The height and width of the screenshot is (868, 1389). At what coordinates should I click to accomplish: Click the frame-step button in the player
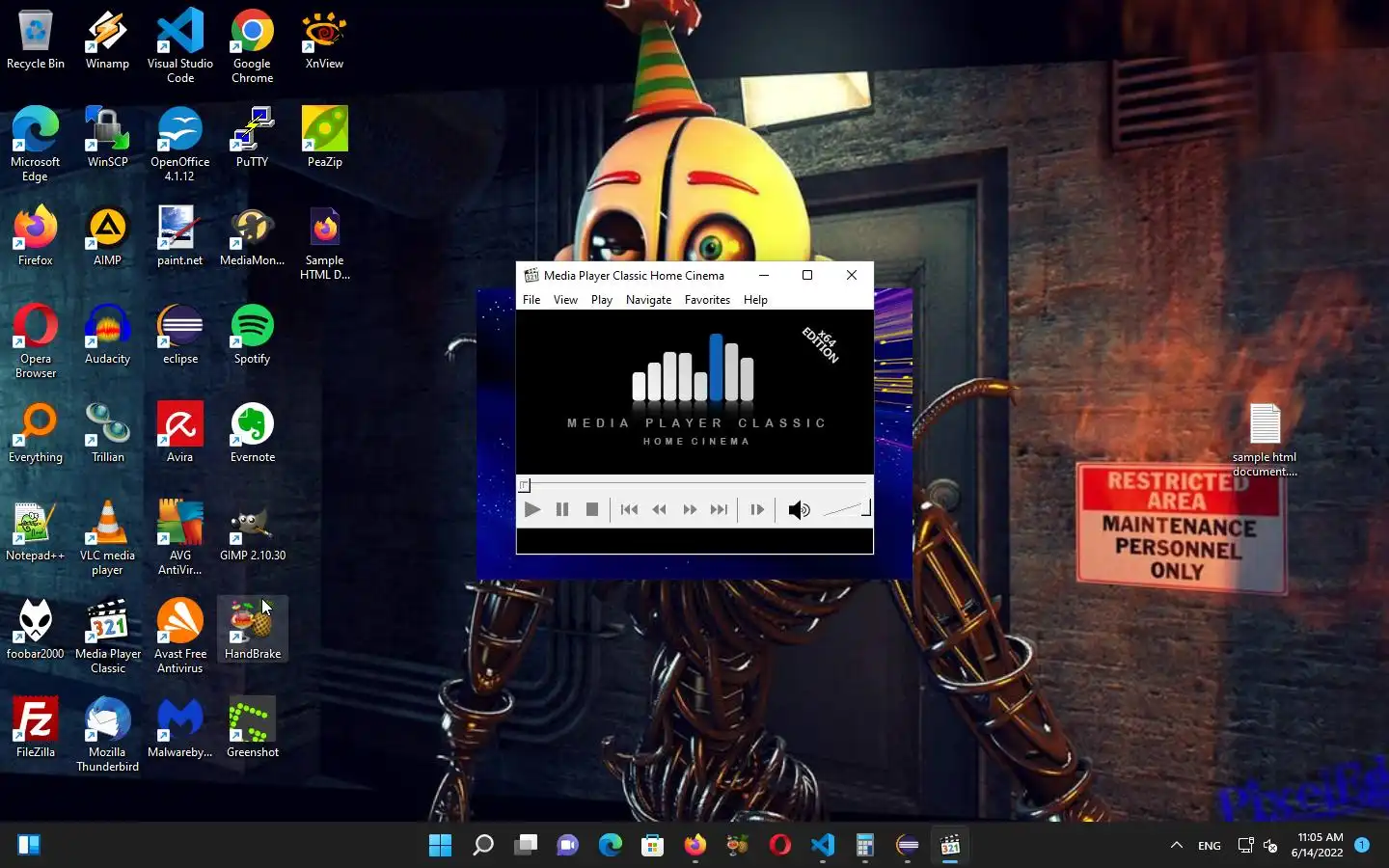(757, 509)
